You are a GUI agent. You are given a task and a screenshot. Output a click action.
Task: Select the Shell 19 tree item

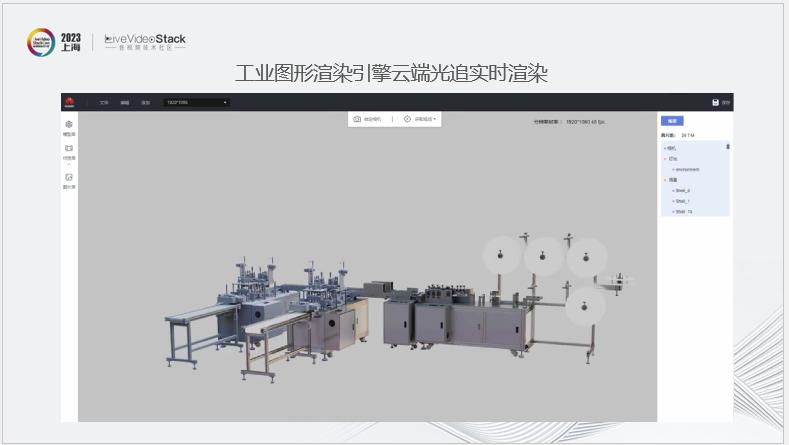pos(682,212)
